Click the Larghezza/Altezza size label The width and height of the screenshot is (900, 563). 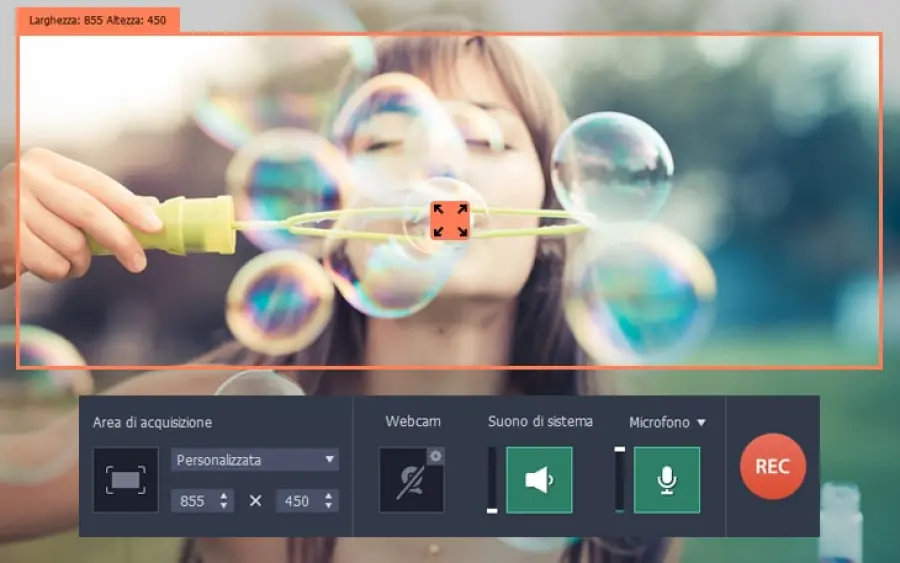click(98, 20)
